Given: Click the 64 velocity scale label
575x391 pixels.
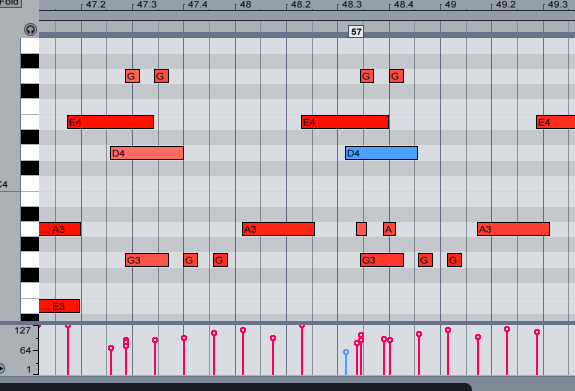Looking at the screenshot, I should pos(25,350).
